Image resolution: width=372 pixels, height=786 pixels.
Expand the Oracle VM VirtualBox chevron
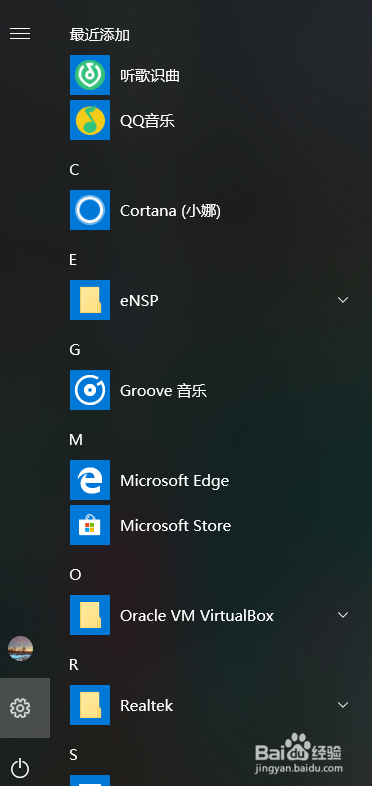(343, 615)
